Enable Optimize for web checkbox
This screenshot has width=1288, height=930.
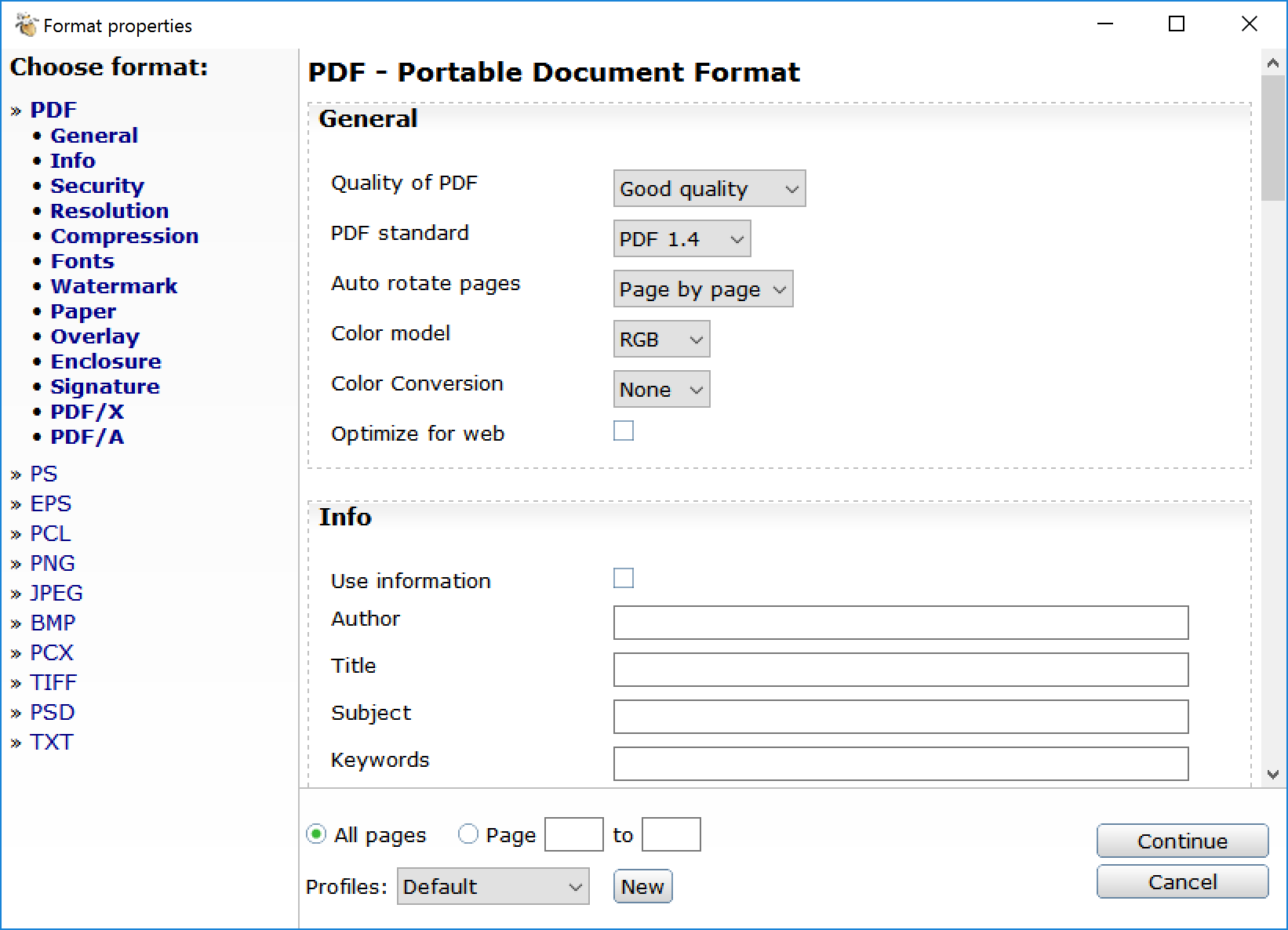[x=624, y=431]
